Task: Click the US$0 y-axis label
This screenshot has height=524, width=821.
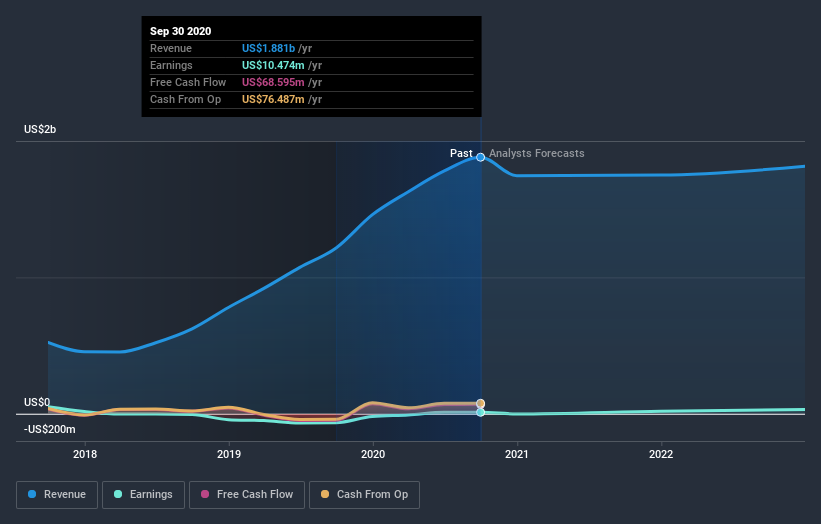Action: click(x=37, y=402)
